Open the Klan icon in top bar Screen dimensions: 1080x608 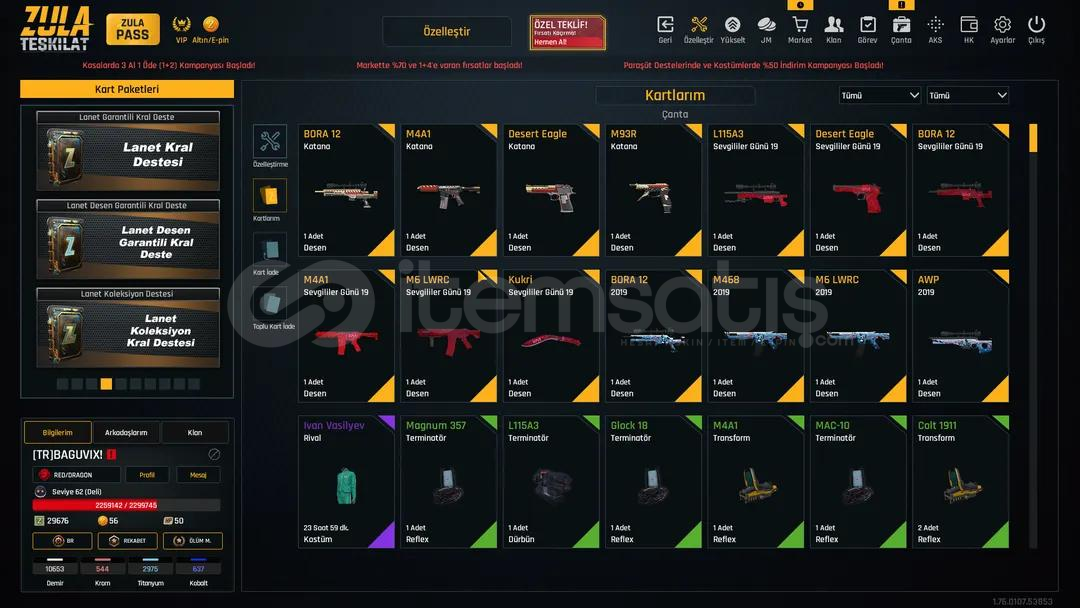pos(833,25)
